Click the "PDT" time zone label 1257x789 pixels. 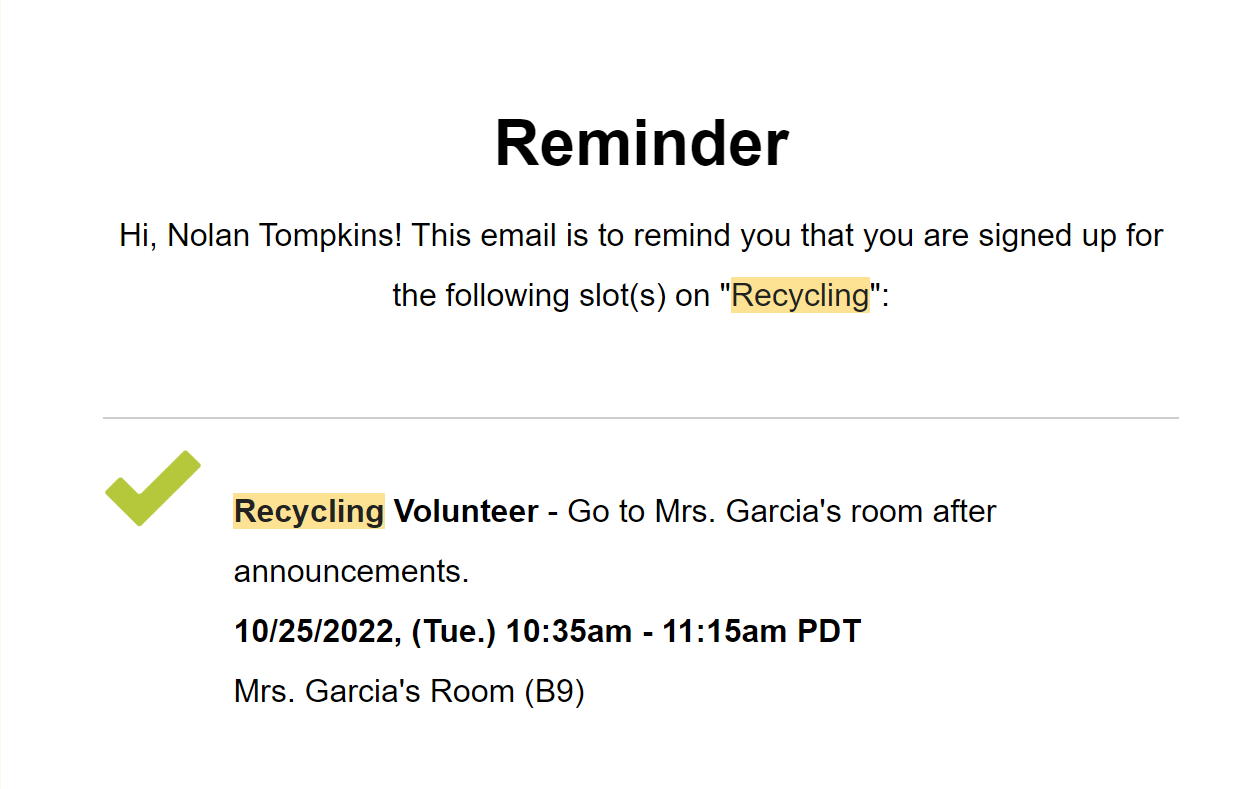coord(829,631)
